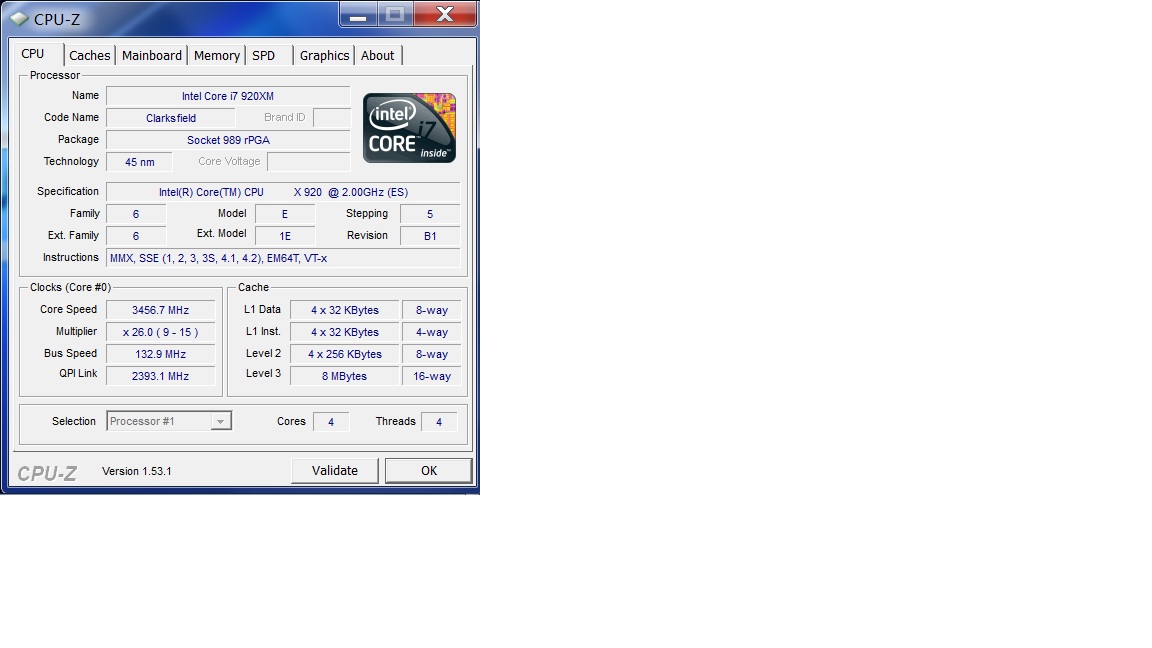Click the Level 2 size 4 x 256 KBytes
The height and width of the screenshot is (648, 1152).
[x=345, y=355]
